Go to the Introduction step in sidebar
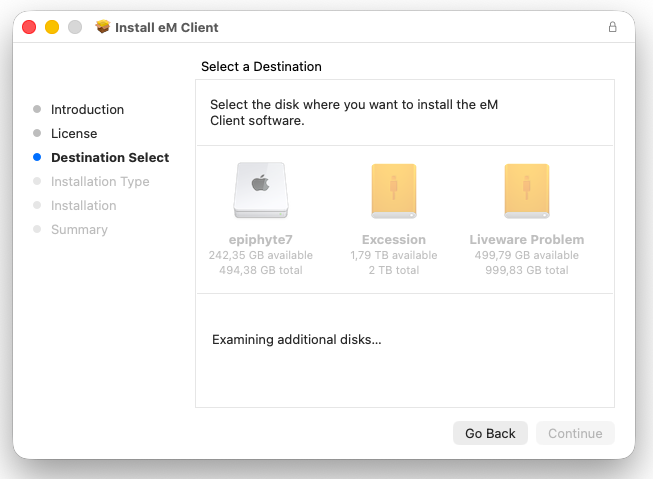653x479 pixels. [x=87, y=110]
